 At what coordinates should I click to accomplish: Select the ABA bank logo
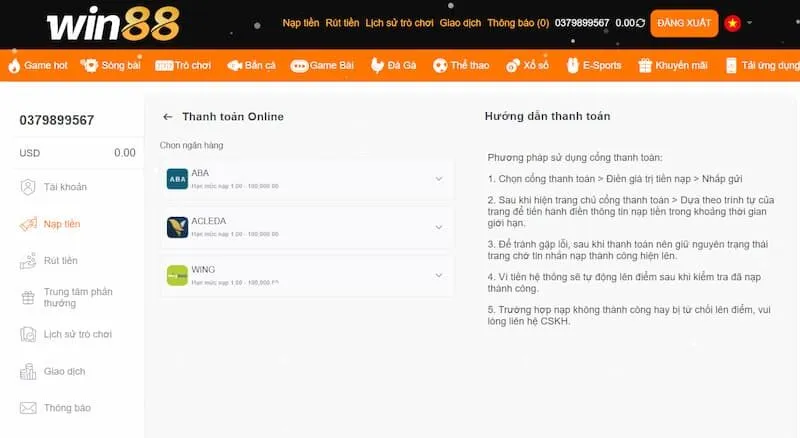(x=177, y=179)
